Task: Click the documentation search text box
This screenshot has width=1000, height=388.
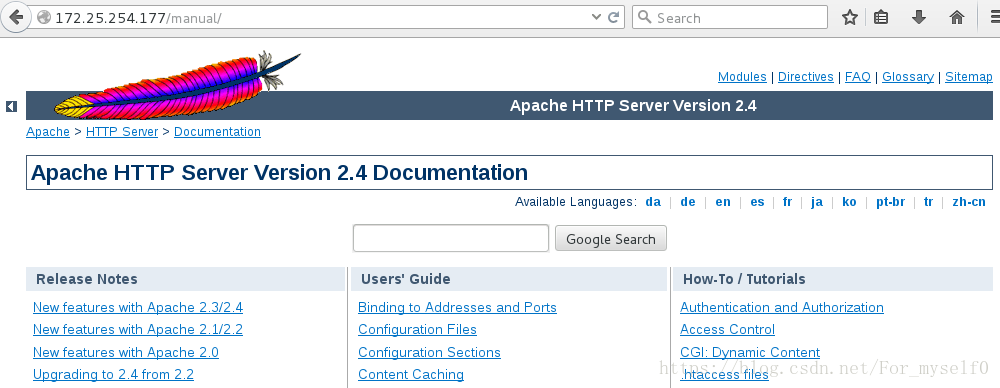Action: pyautogui.click(x=451, y=238)
